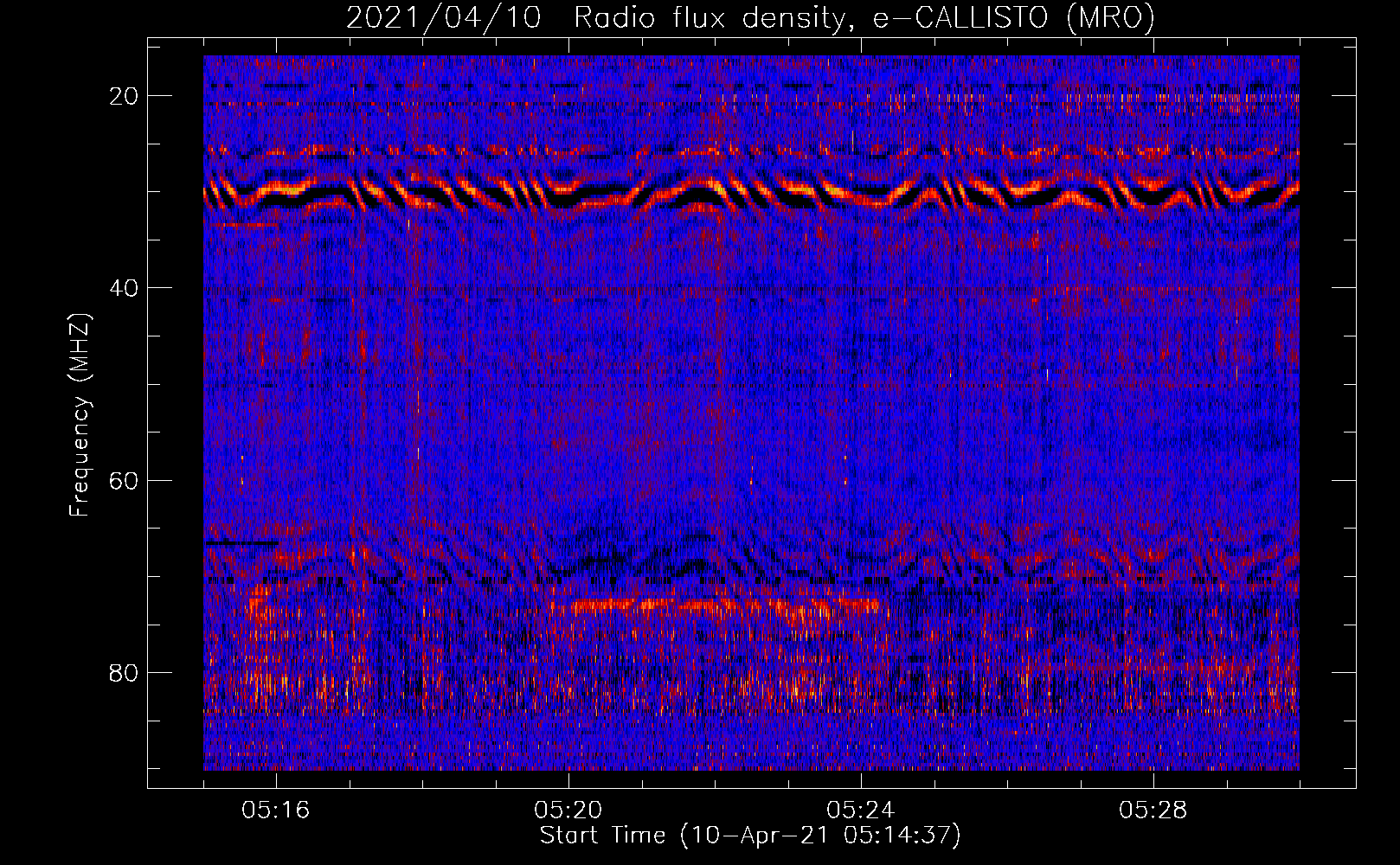Viewport: 1400px width, 865px height.
Task: Click the '05:20' time tick label
Action: (x=568, y=811)
